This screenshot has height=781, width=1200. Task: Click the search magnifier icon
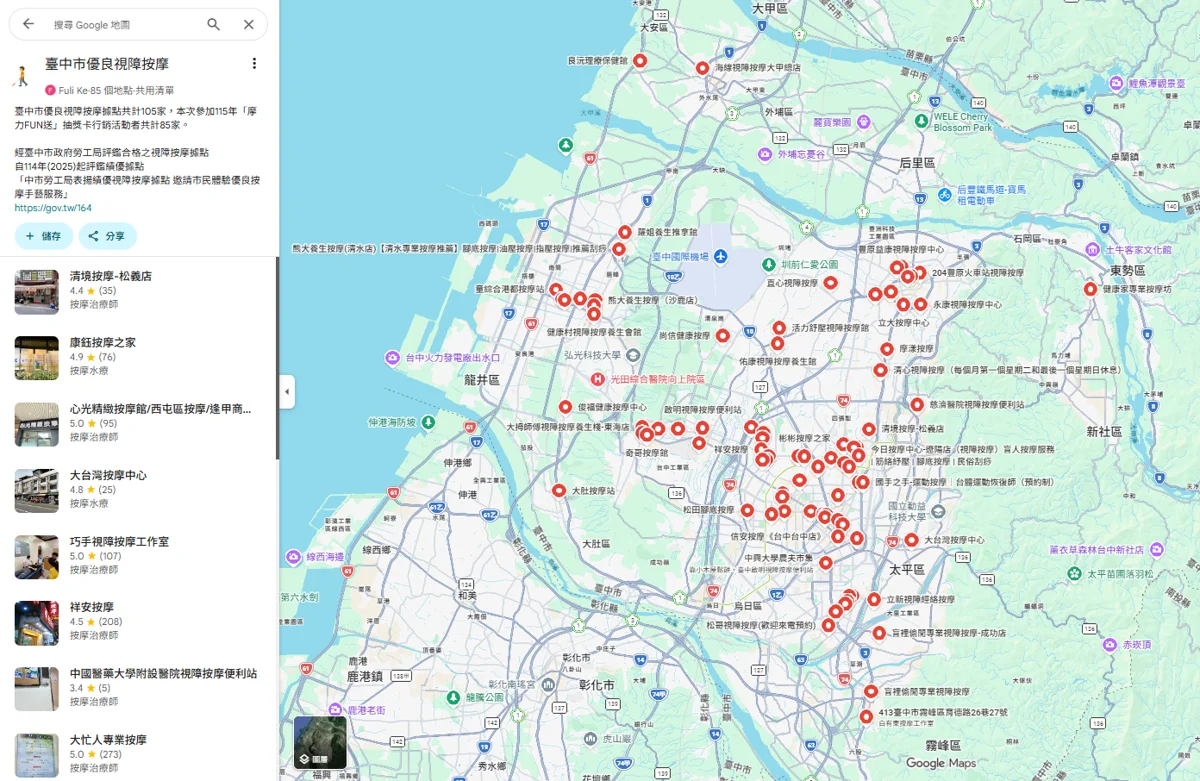click(214, 24)
